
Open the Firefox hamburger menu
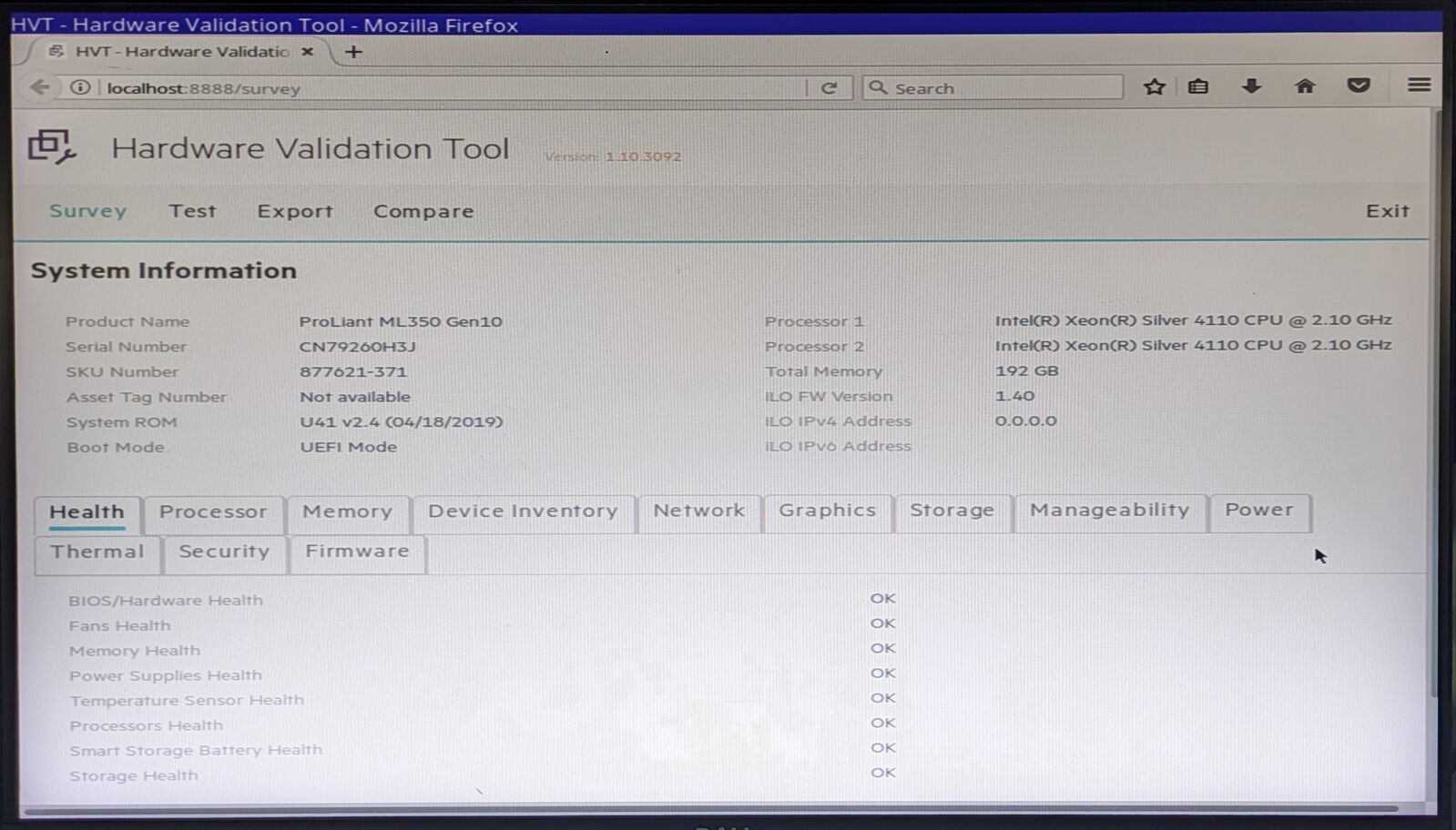point(1418,85)
